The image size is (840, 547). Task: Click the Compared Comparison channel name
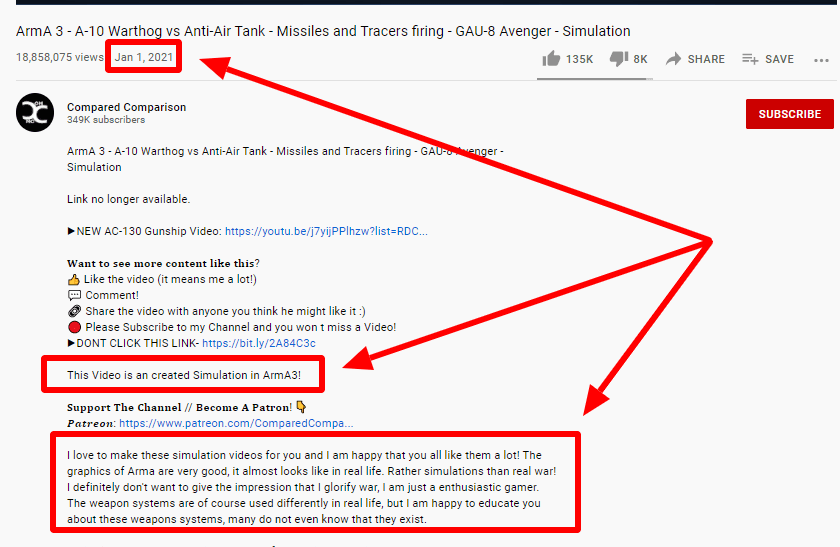point(126,107)
